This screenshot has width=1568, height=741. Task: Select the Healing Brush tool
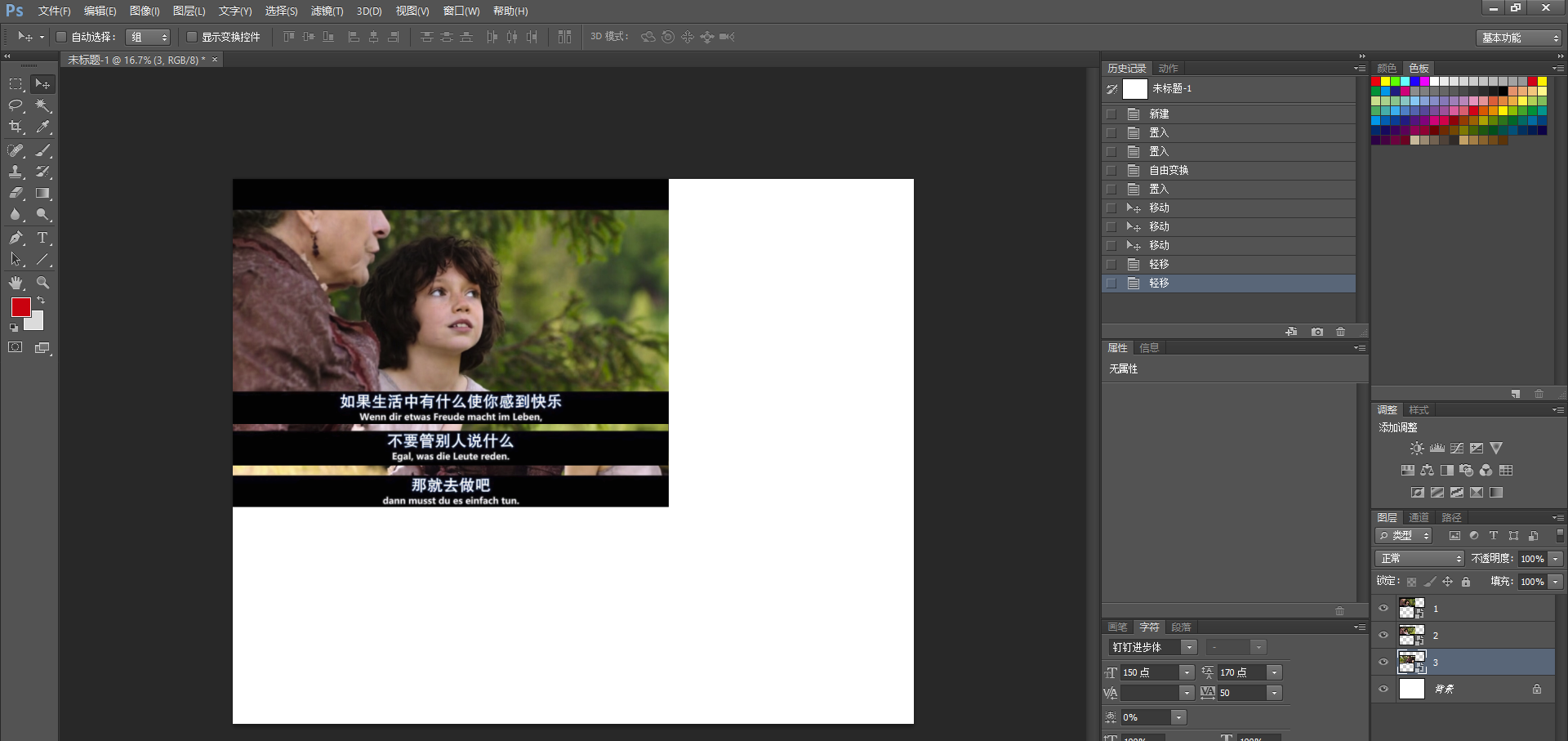point(16,150)
